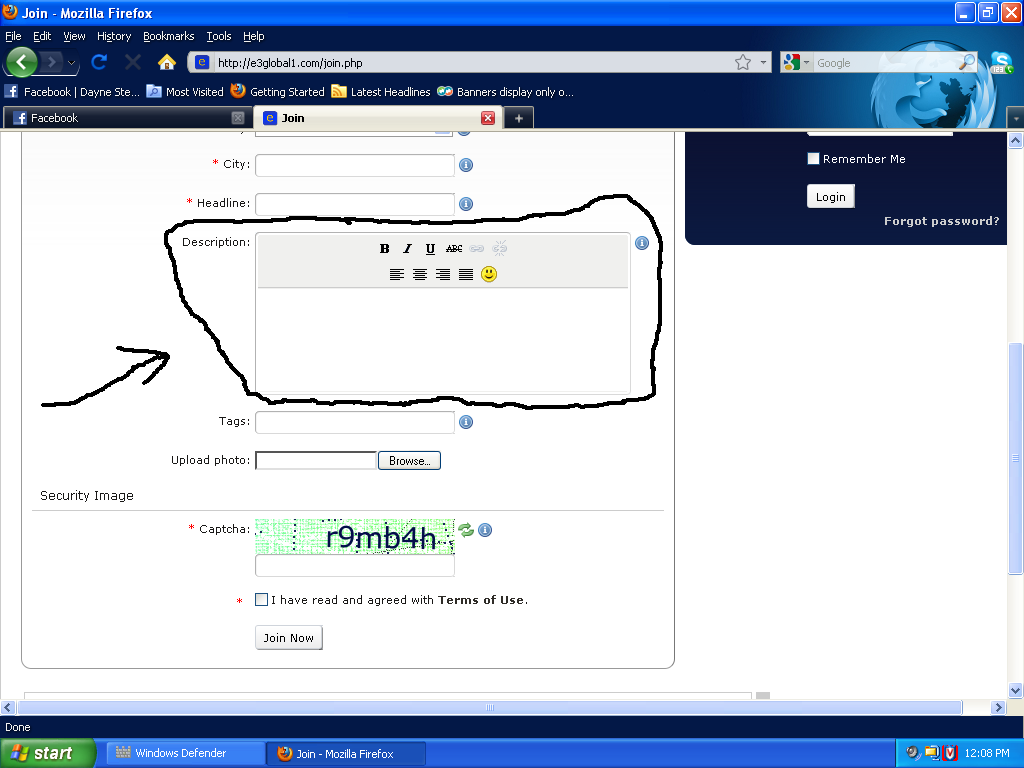Check the Terms of Use agreement box
The image size is (1024, 768).
point(261,600)
